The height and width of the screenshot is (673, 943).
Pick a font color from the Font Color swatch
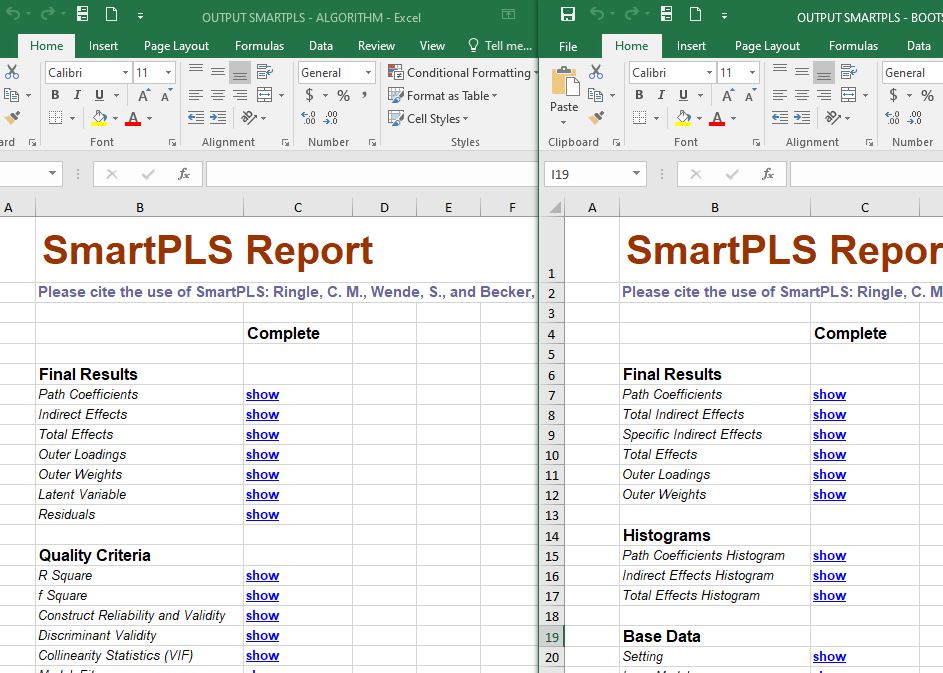click(x=133, y=118)
